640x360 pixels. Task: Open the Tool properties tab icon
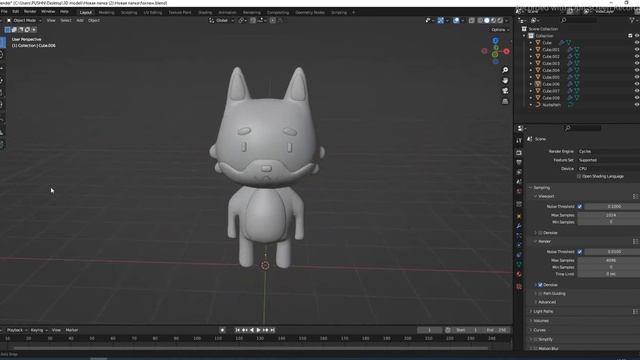pos(519,140)
